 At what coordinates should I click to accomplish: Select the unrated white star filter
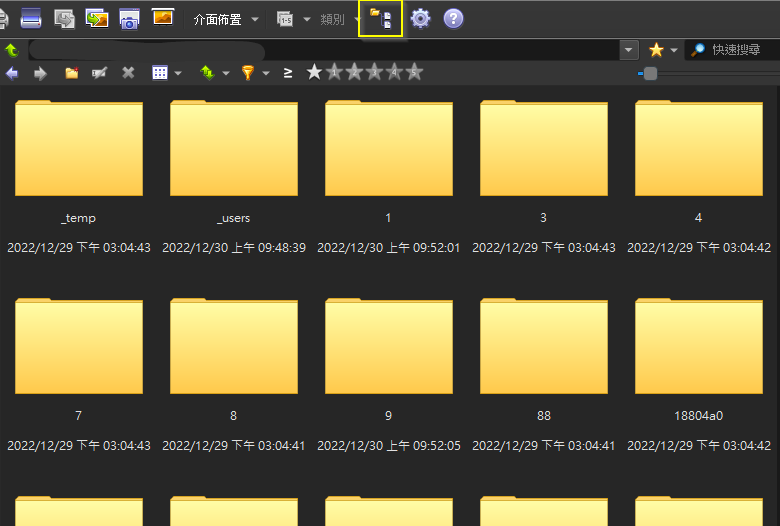[x=314, y=73]
